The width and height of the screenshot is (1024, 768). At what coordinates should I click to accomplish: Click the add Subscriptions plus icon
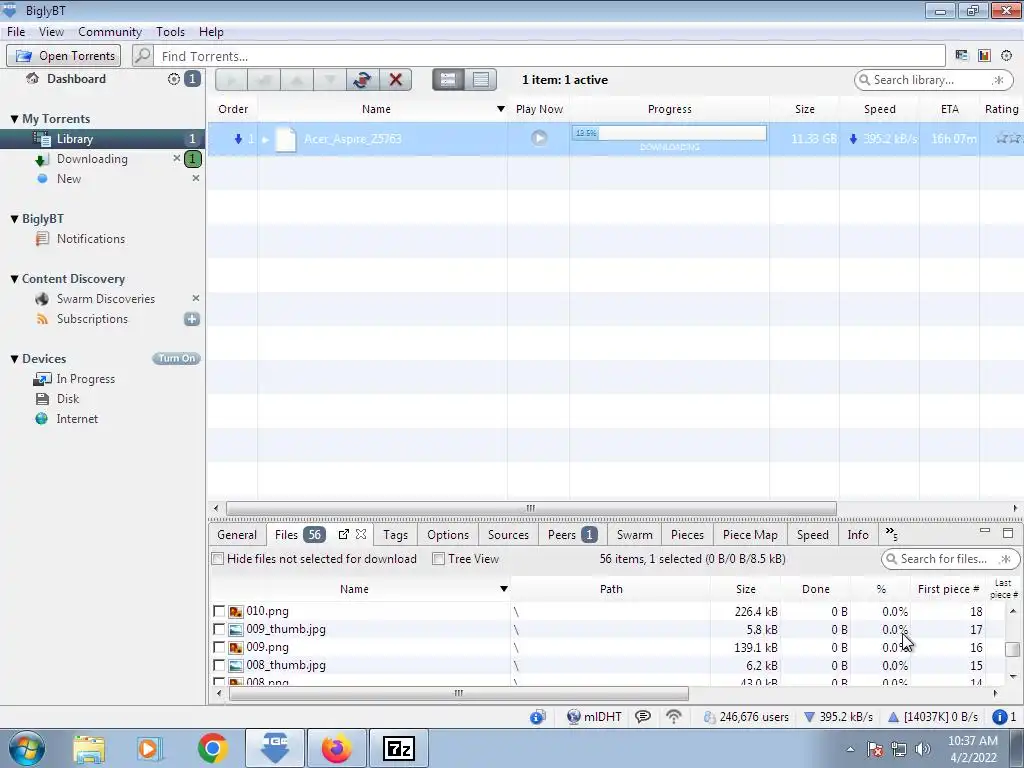click(192, 319)
